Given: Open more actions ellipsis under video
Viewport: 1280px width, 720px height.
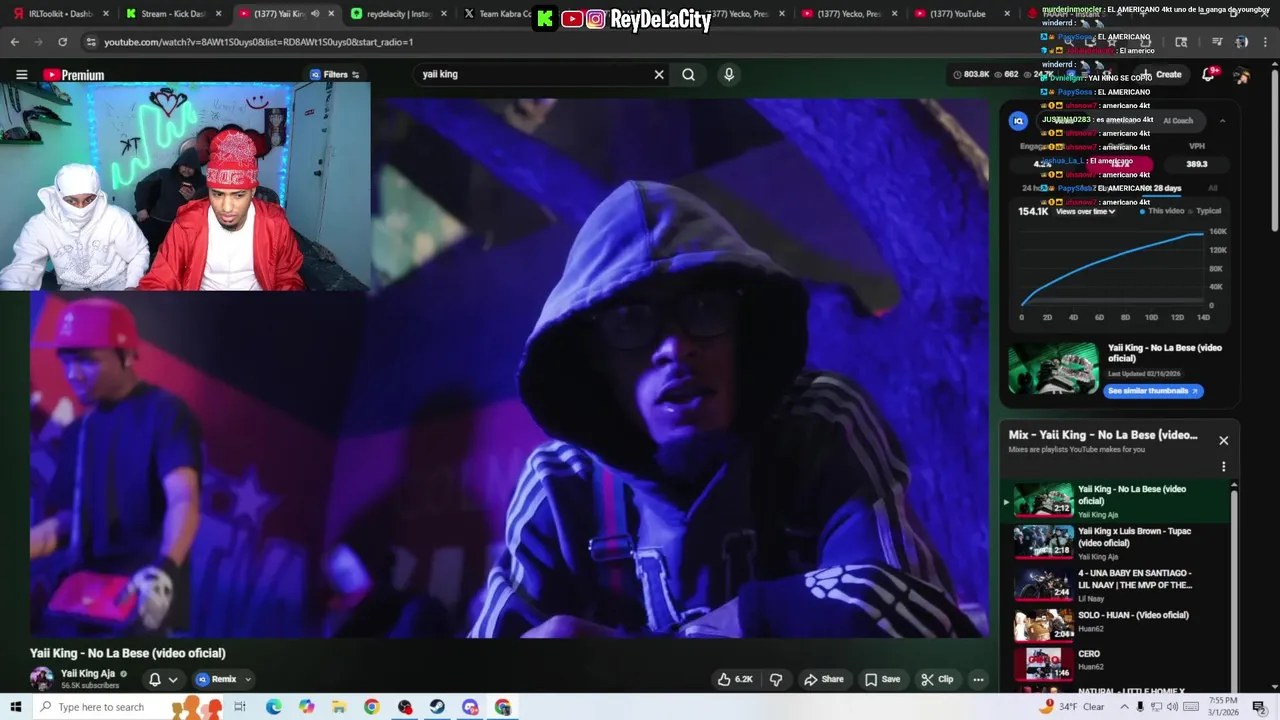Looking at the screenshot, I should click(978, 679).
